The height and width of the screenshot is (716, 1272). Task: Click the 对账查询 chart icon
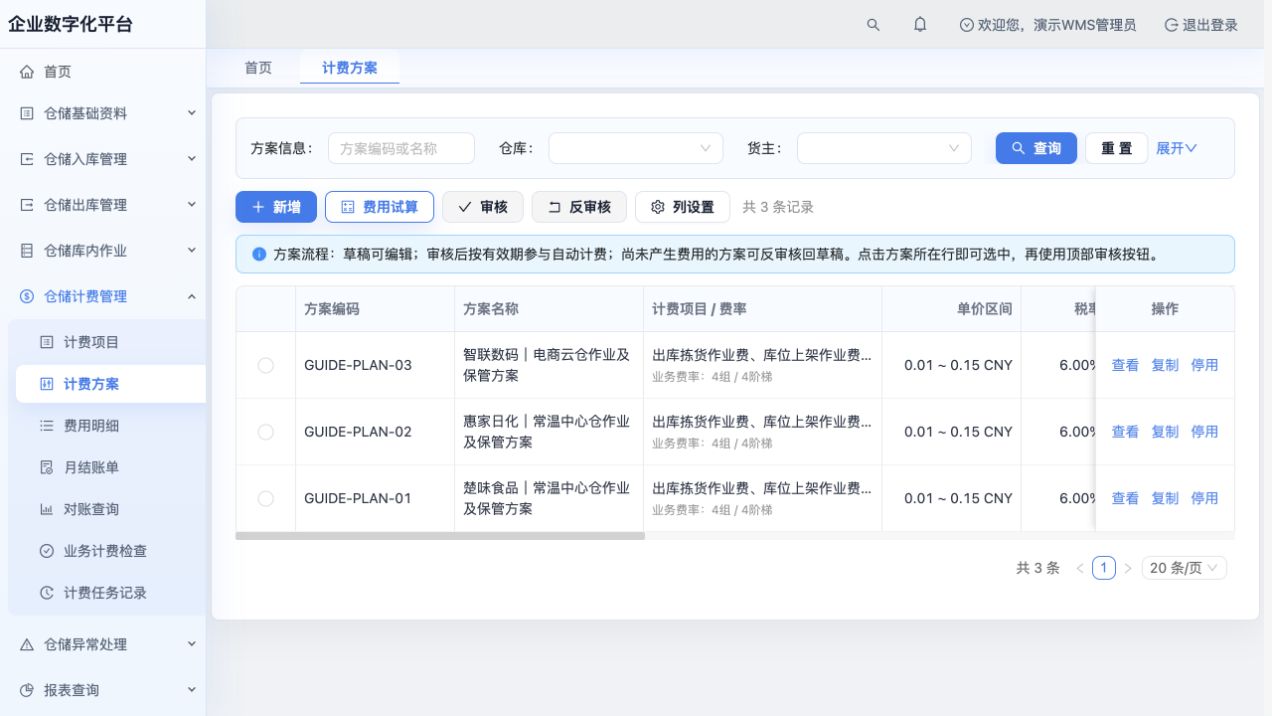[x=46, y=509]
